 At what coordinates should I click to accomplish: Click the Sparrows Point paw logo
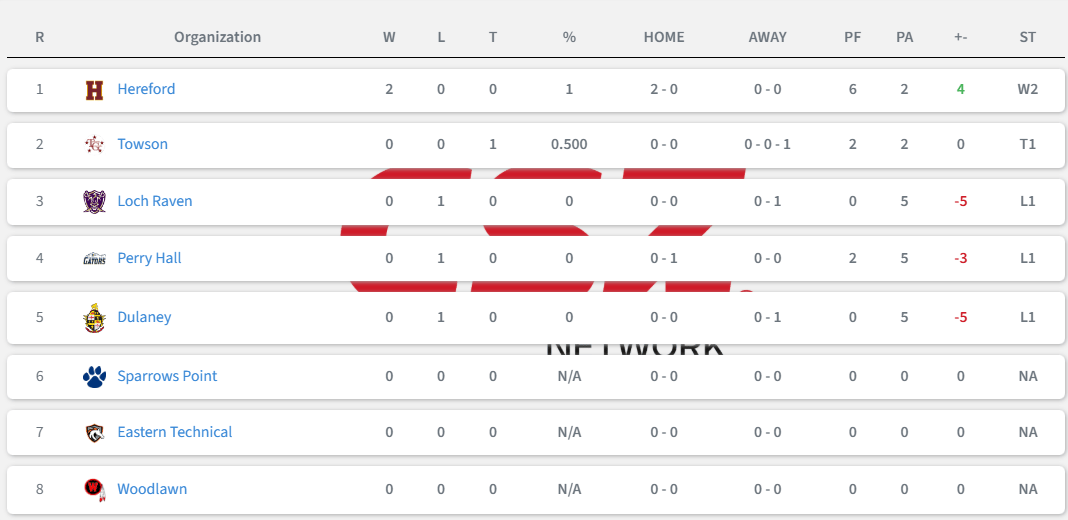[x=95, y=376]
